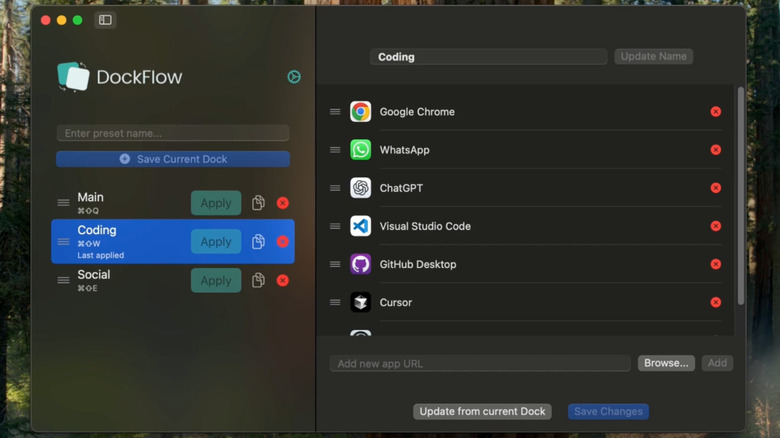Grab the GitHub Desktop reorder handle

pyautogui.click(x=335, y=264)
